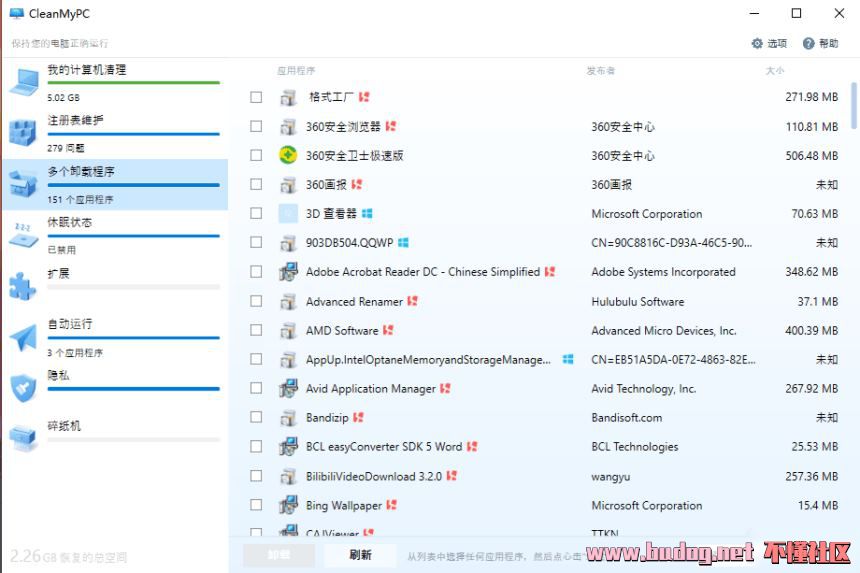Click the 选项 gear icon
860x573 pixels.
click(x=757, y=43)
